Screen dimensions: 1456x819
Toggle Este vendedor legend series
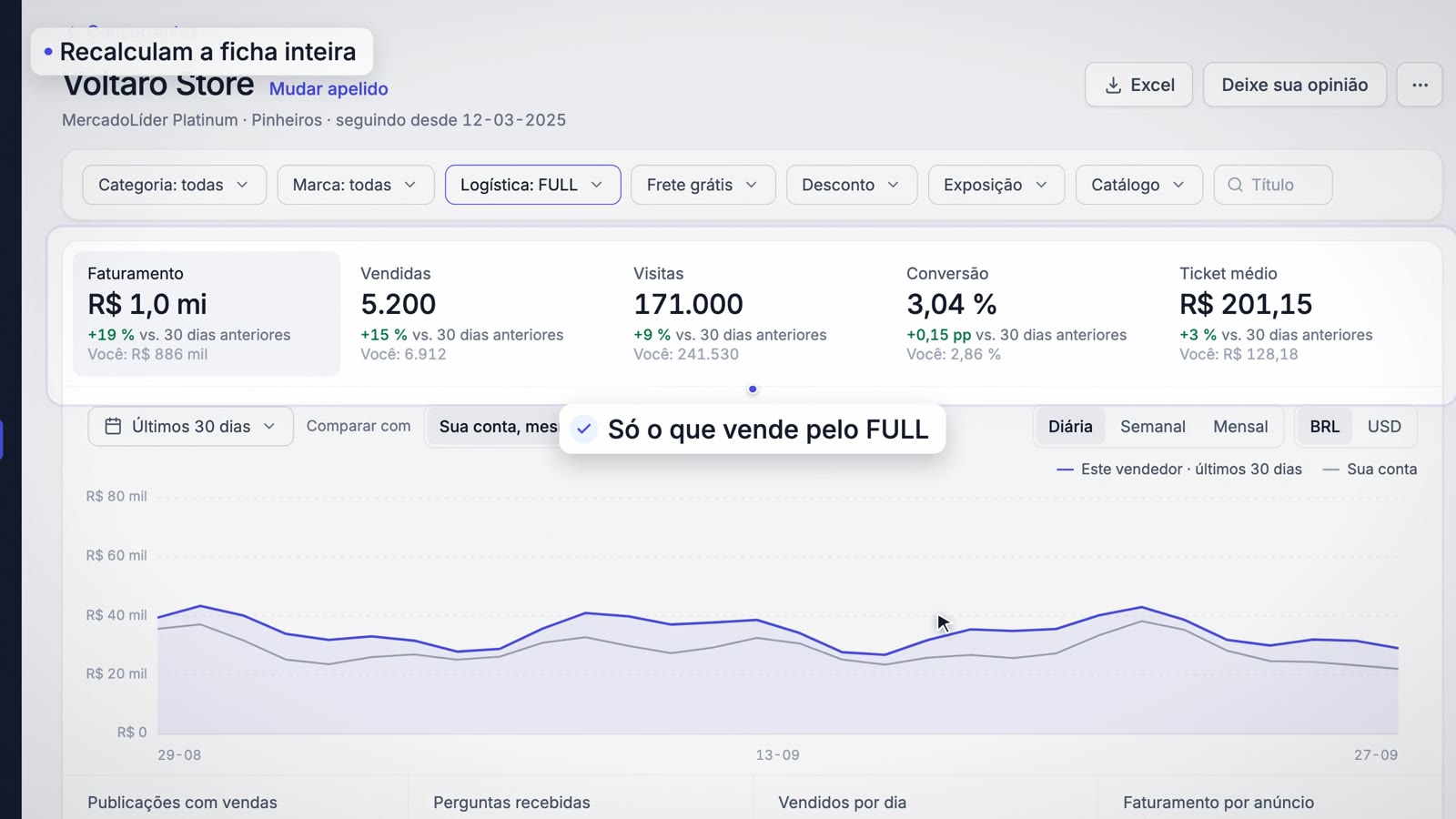click(x=1179, y=469)
